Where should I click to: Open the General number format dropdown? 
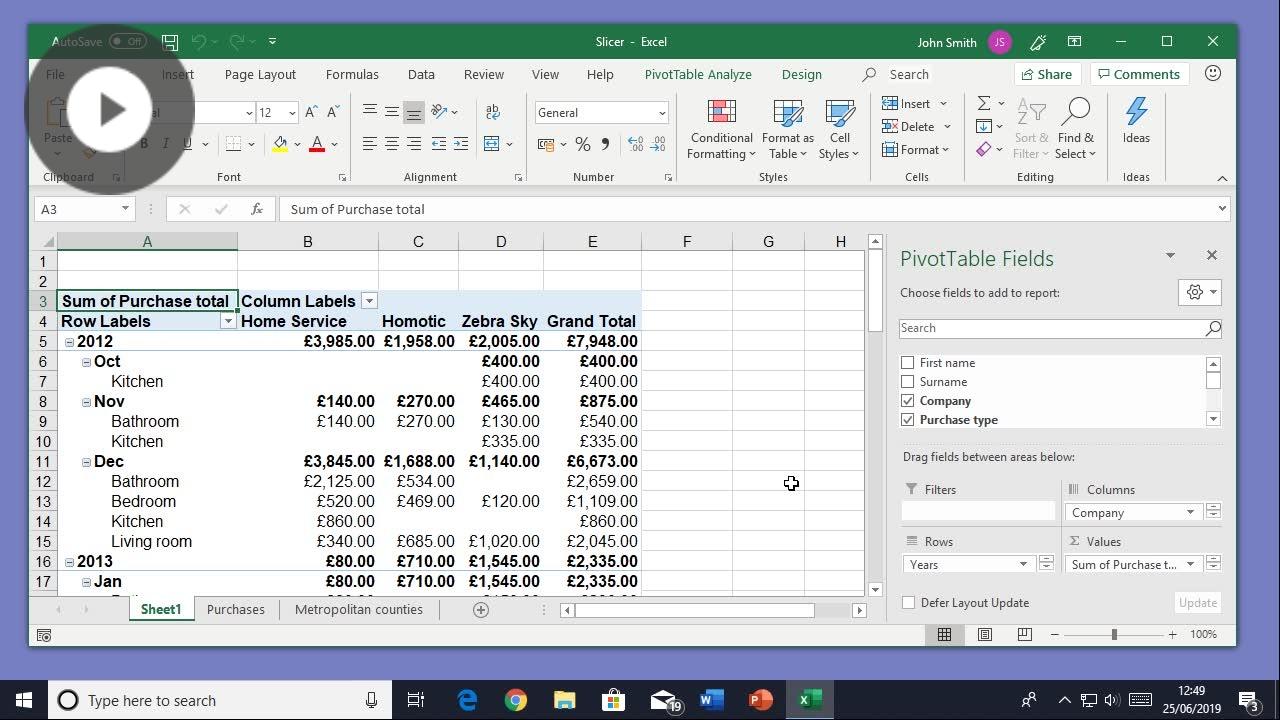661,113
